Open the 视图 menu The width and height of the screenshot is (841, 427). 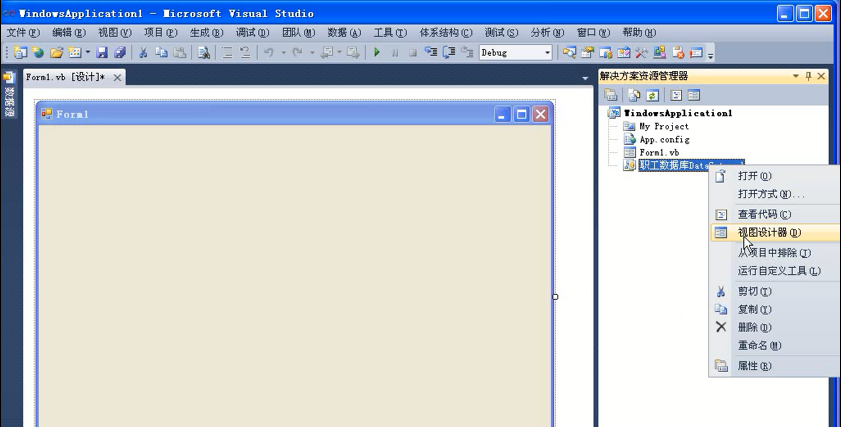(x=115, y=33)
